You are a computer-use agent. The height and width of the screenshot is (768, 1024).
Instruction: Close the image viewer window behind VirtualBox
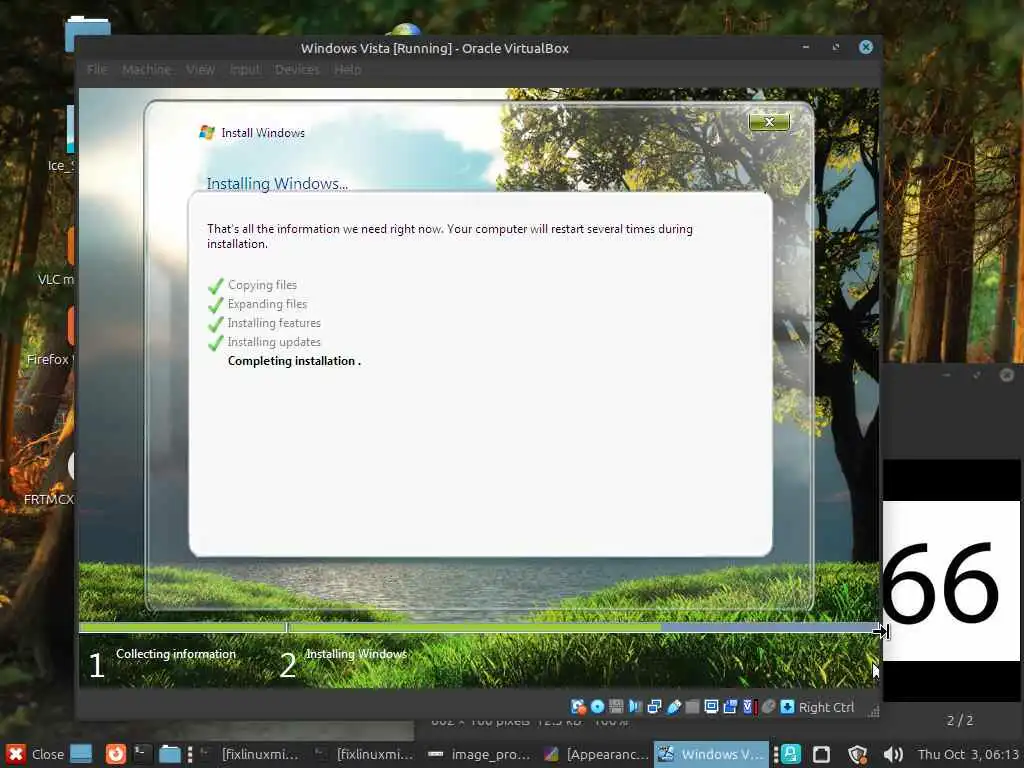tap(1006, 375)
